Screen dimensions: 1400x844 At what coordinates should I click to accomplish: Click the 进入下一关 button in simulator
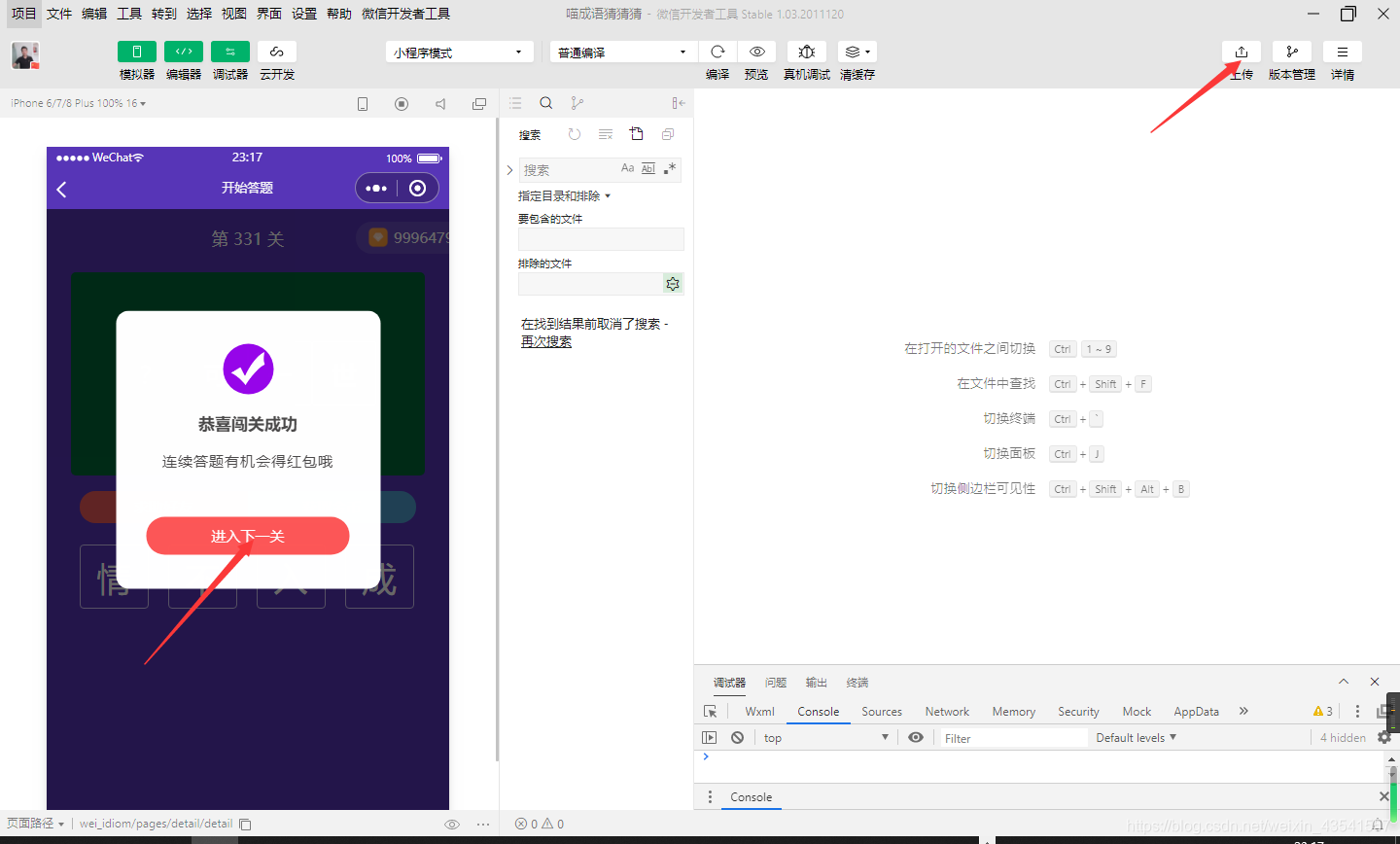pyautogui.click(x=248, y=536)
